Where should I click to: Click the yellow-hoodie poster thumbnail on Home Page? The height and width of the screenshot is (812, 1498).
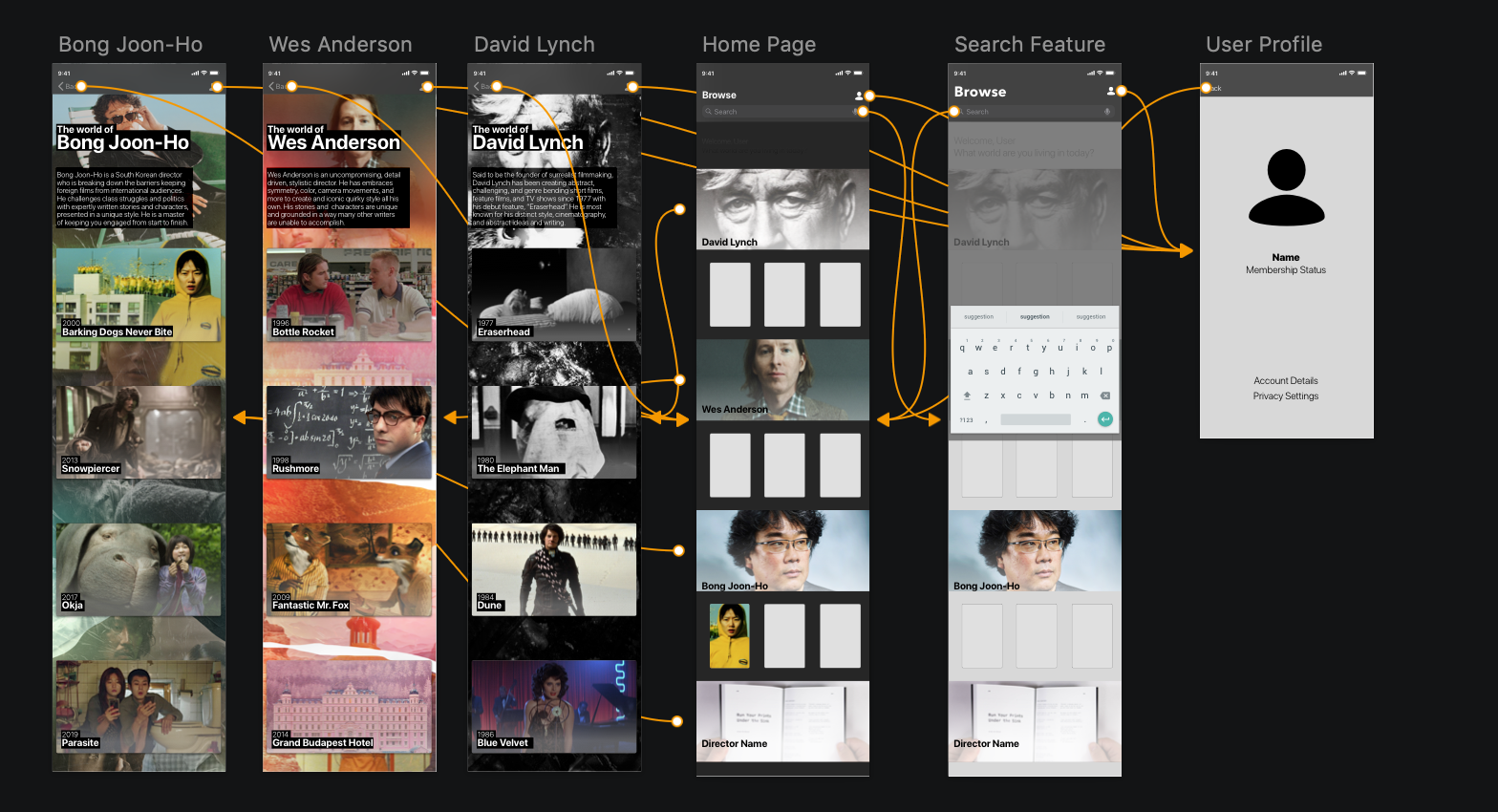(730, 635)
